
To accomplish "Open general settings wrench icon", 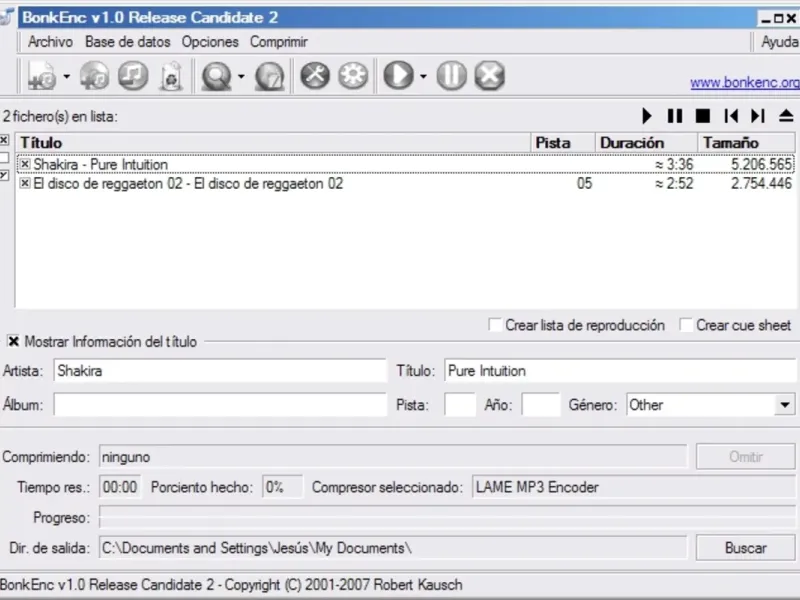I will (315, 76).
